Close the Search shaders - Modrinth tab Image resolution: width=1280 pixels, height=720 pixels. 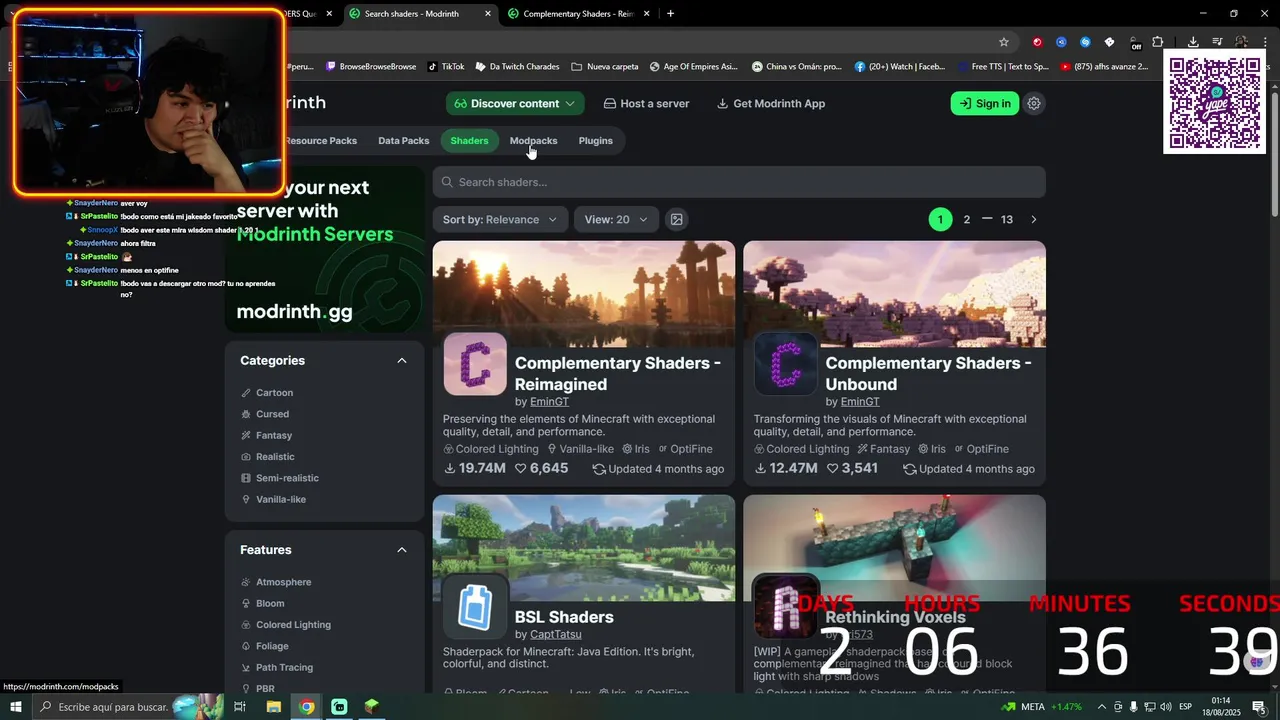488,13
